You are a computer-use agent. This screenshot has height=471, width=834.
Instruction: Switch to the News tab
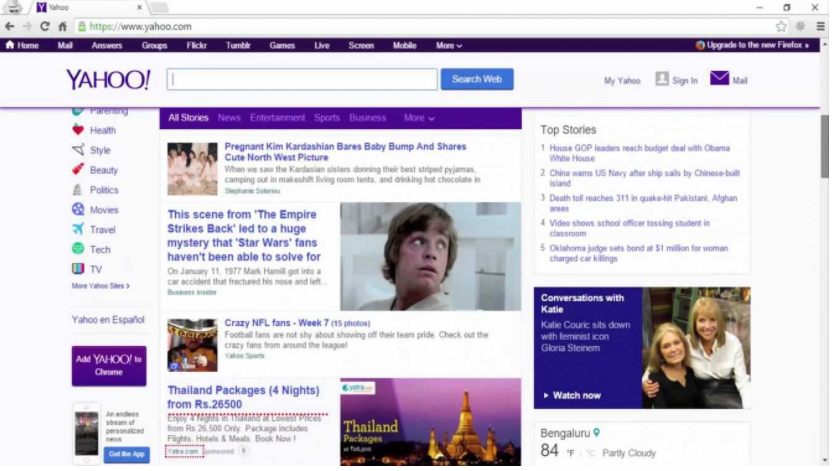(229, 118)
